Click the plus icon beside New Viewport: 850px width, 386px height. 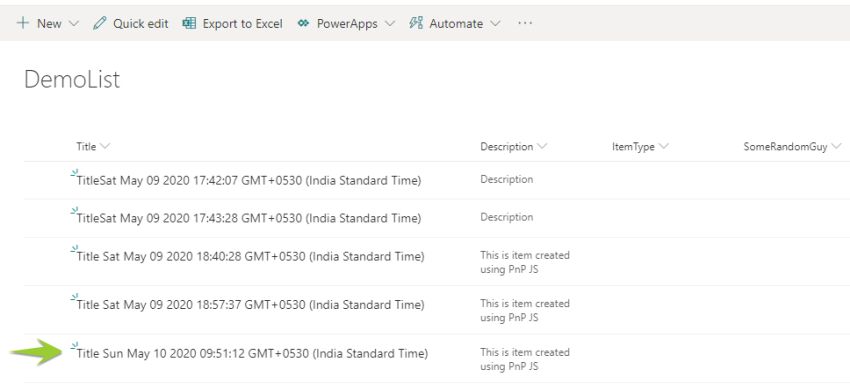coord(23,23)
